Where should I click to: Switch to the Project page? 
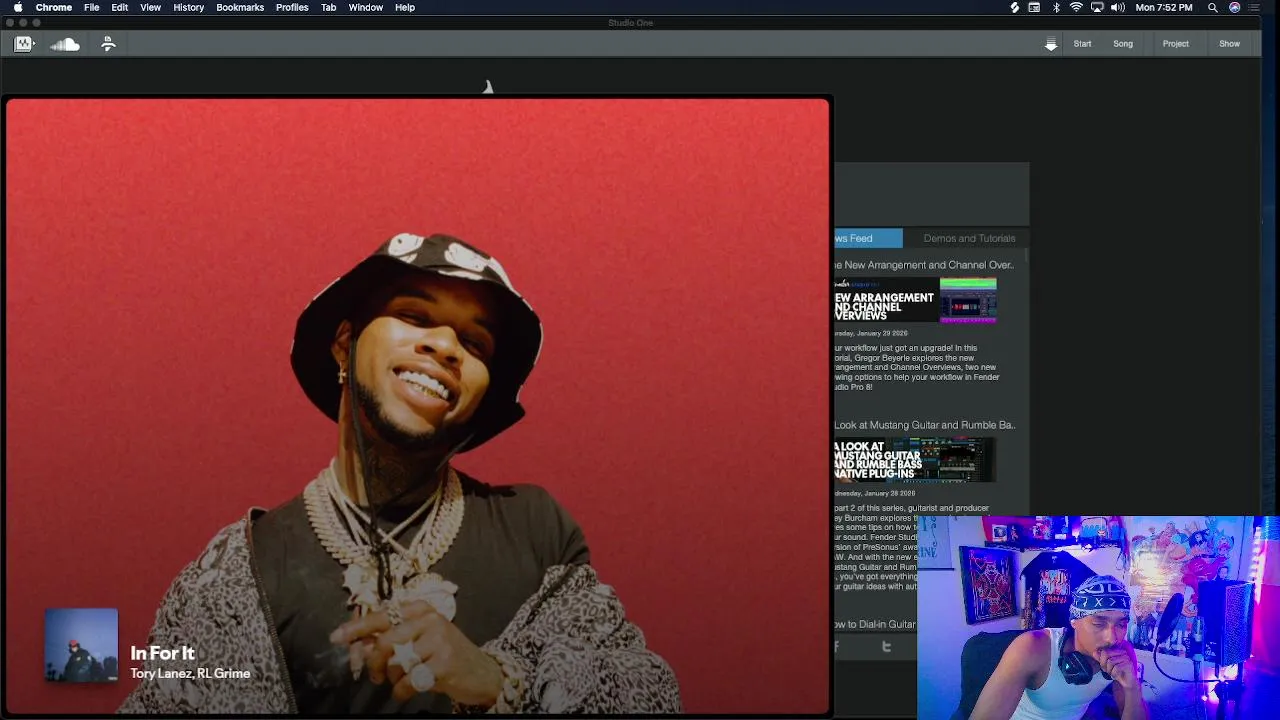click(x=1176, y=44)
